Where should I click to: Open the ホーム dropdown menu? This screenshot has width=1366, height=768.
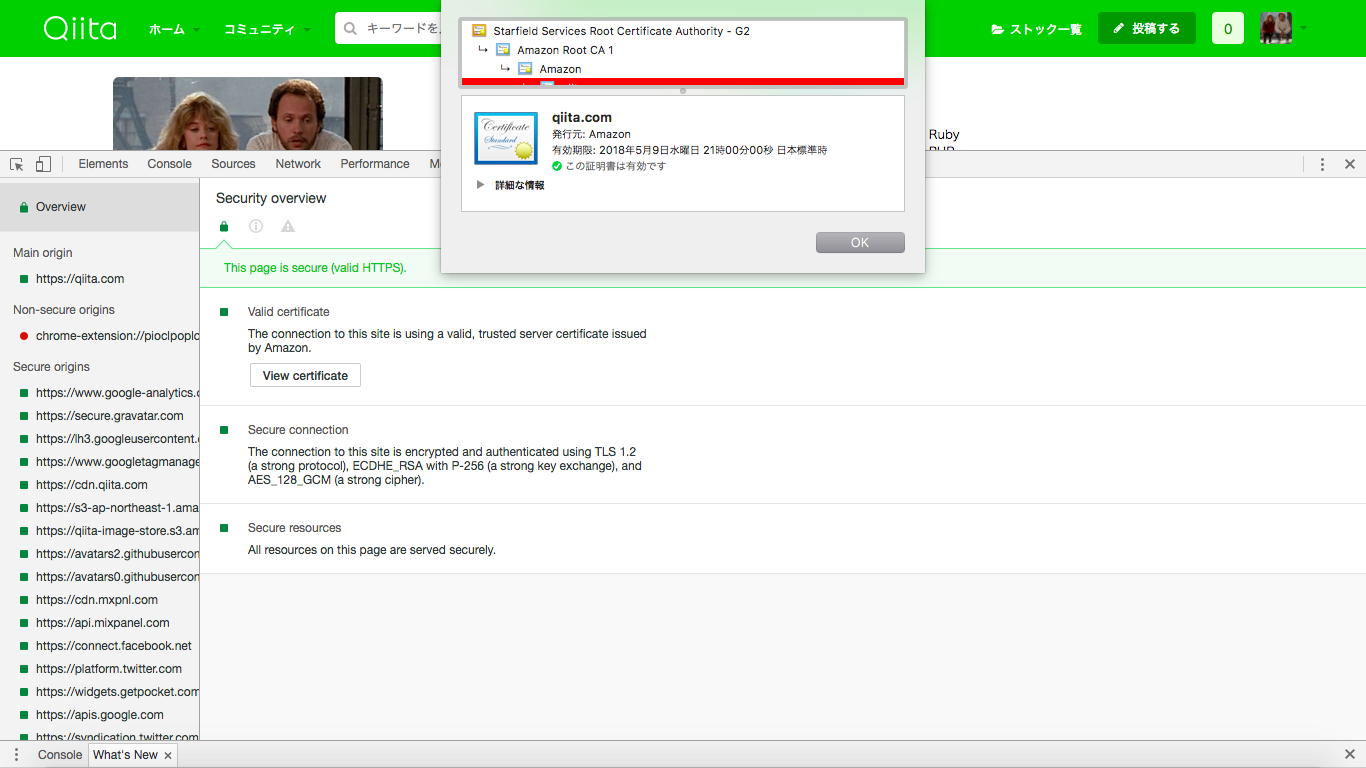[174, 29]
